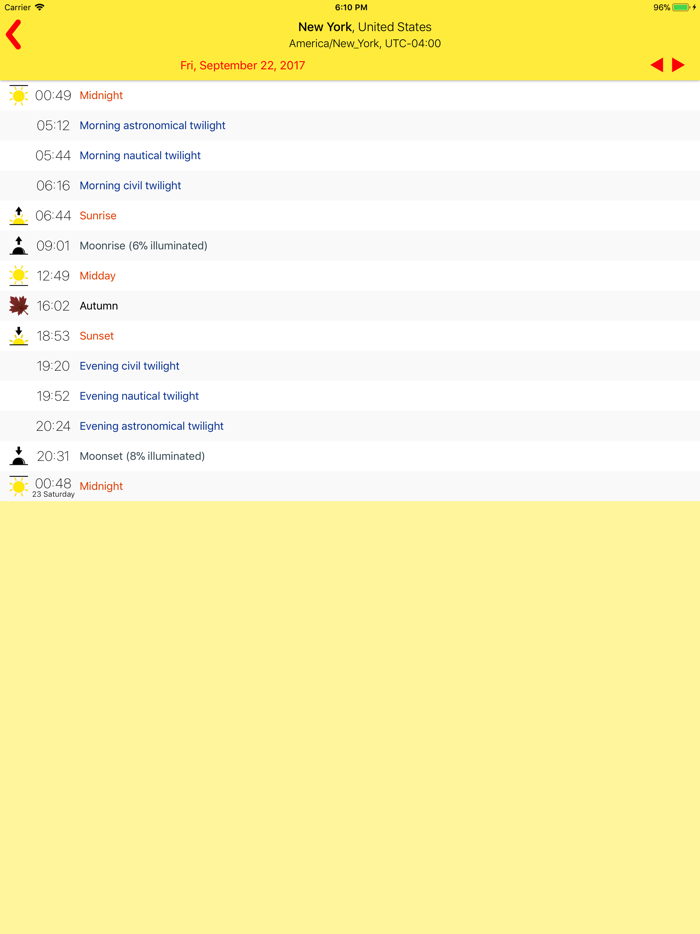This screenshot has height=934, width=700.
Task: Tap the 16:02 time value
Action: pyautogui.click(x=53, y=306)
